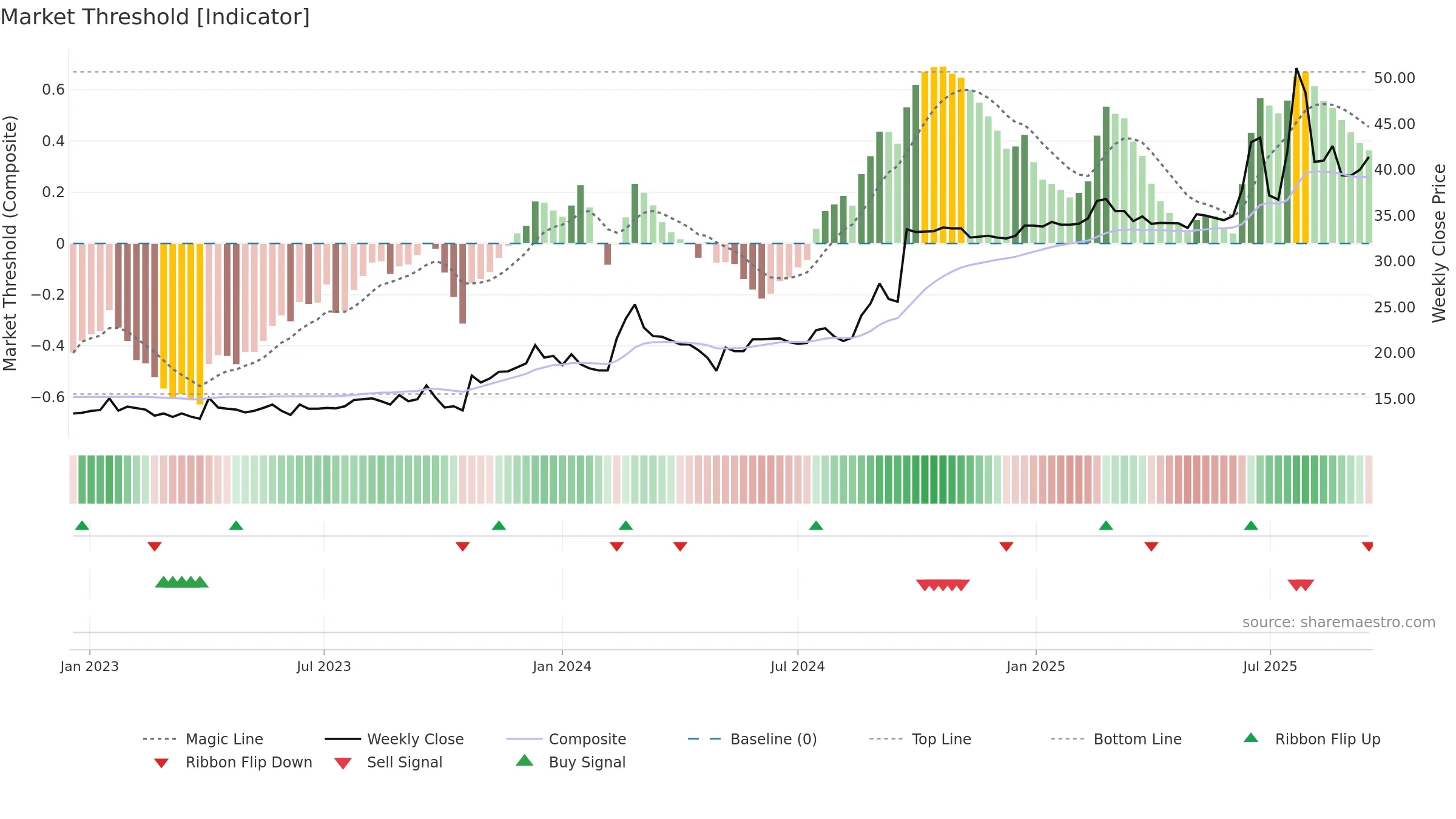Screen dimensions: 1456x819
Task: Click the Jul 2025 x-axis label
Action: click(1270, 666)
